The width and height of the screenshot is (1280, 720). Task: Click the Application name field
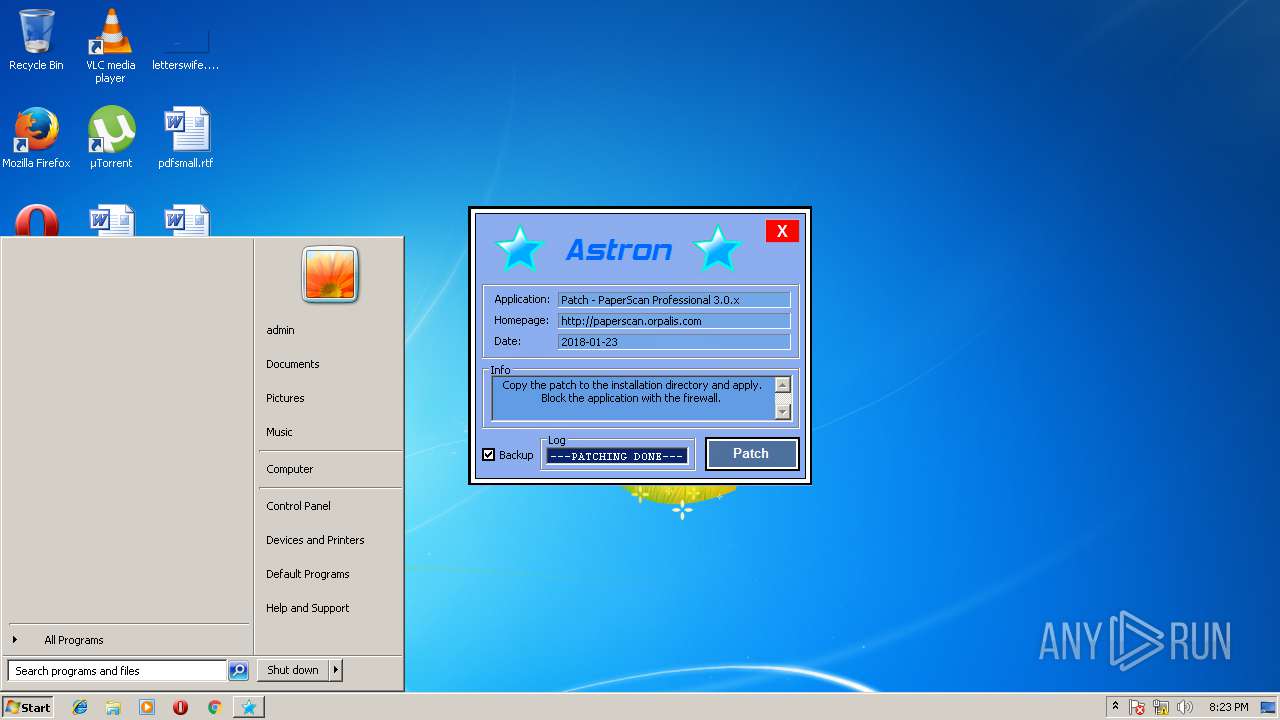[674, 300]
